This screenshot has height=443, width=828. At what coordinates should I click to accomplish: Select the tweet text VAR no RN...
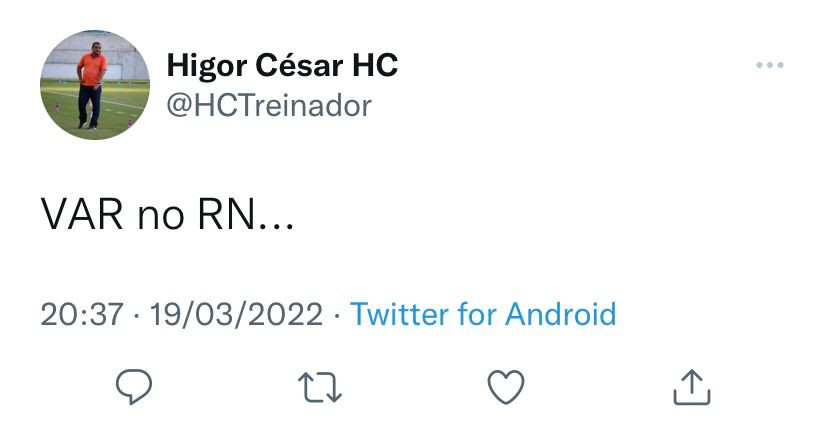167,215
